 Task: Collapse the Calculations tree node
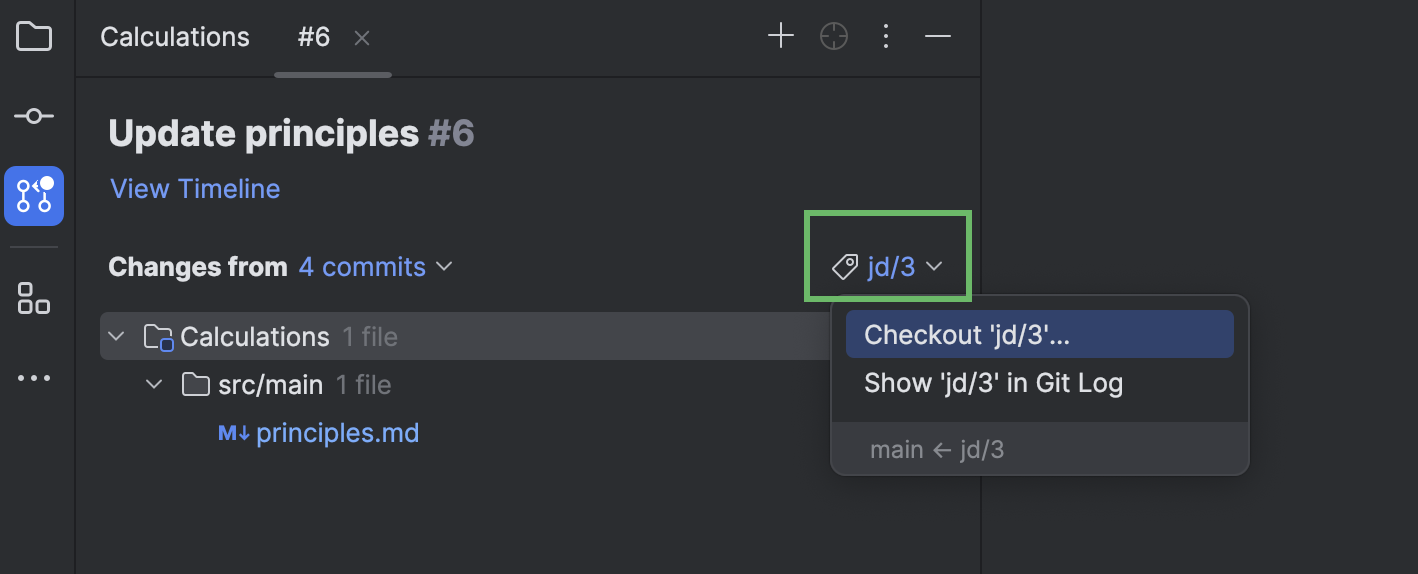(x=117, y=337)
